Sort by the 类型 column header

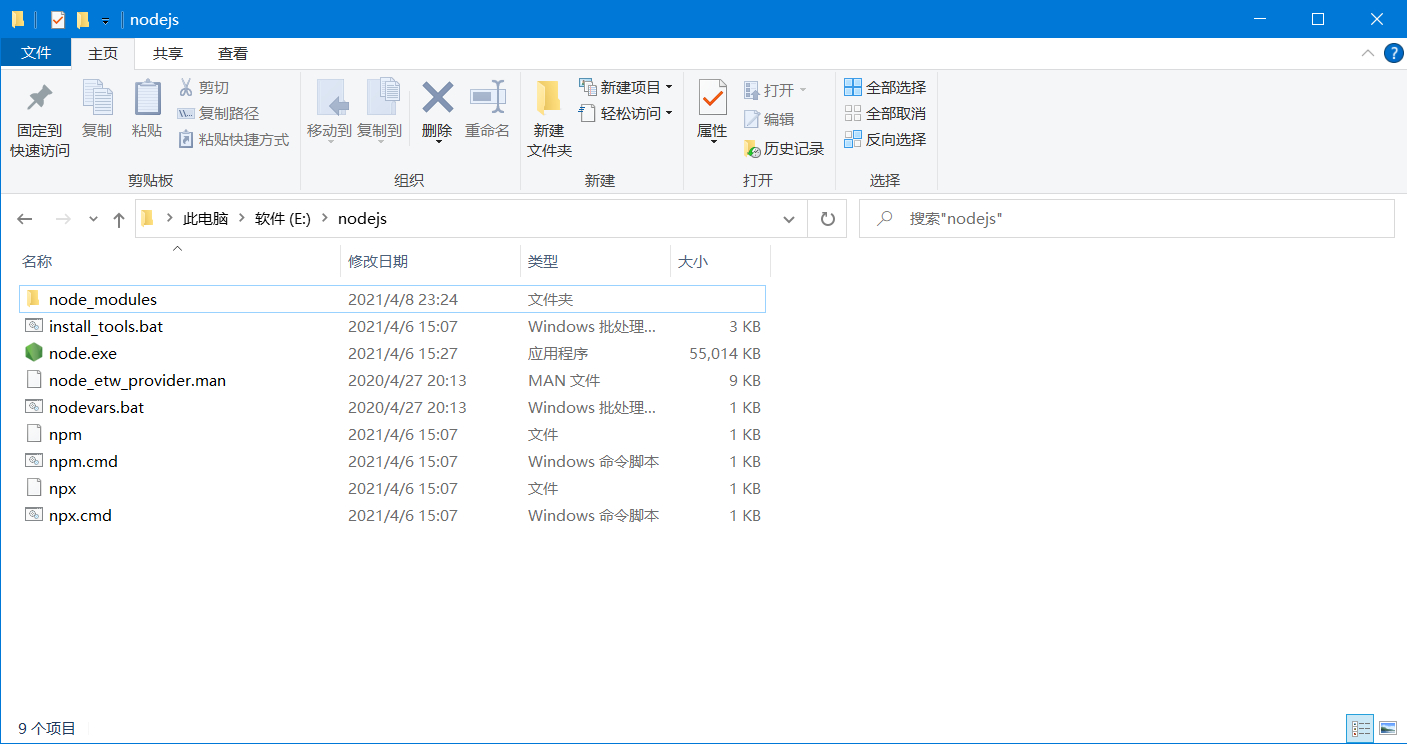[x=595, y=262]
